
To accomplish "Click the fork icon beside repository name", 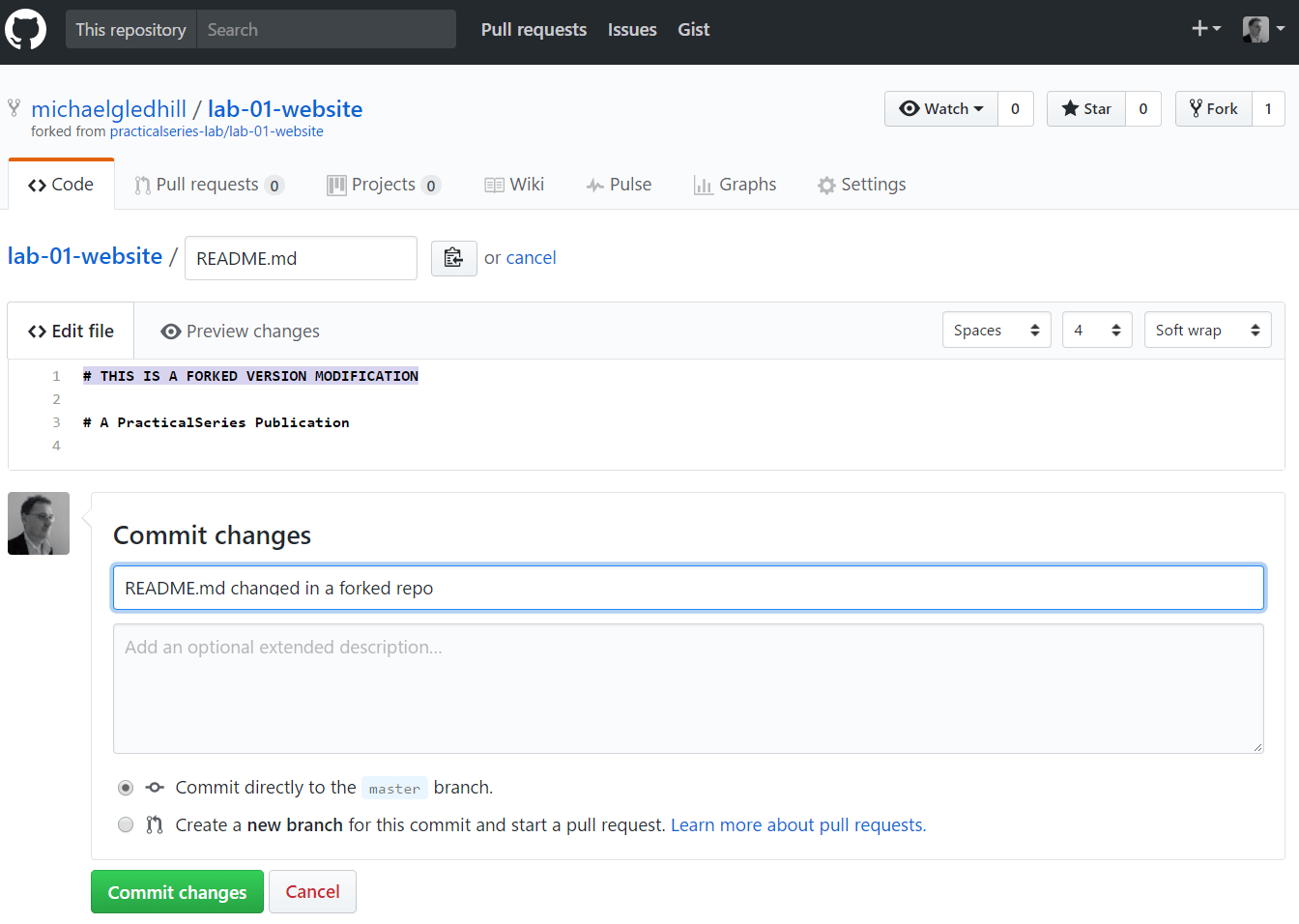I will pyautogui.click(x=14, y=107).
